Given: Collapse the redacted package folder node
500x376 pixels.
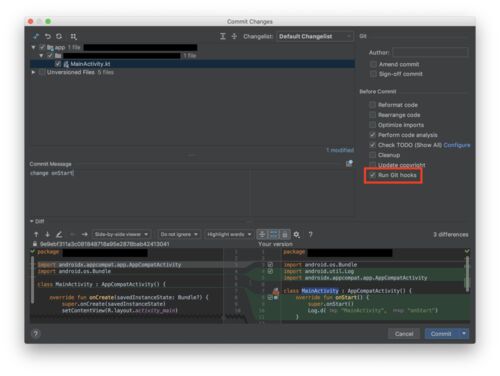Looking at the screenshot, I should point(41,55).
